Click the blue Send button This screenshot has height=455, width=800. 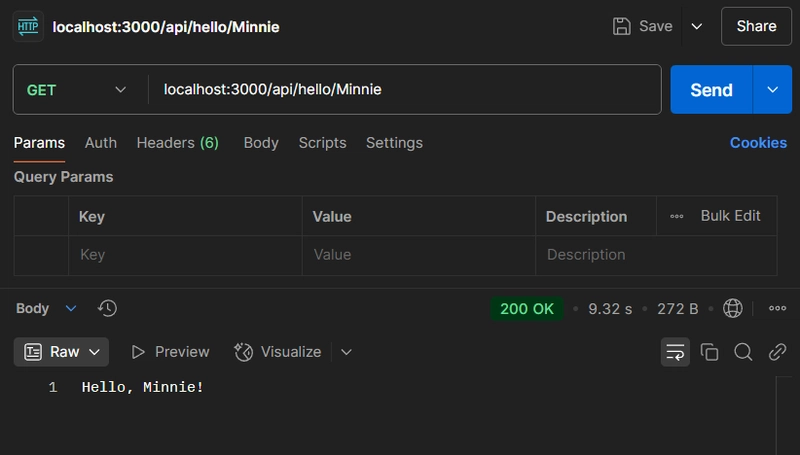point(711,90)
